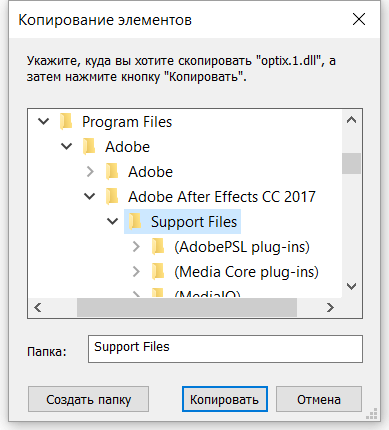This screenshot has height=430, width=389.
Task: Click the Program Files folder icon
Action: coord(66,122)
